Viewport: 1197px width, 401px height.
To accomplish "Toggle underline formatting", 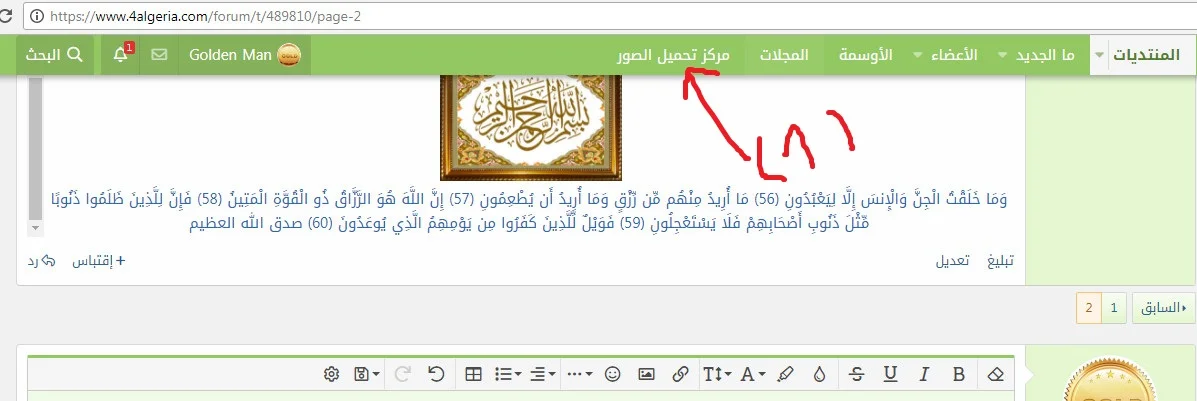I will tap(890, 374).
